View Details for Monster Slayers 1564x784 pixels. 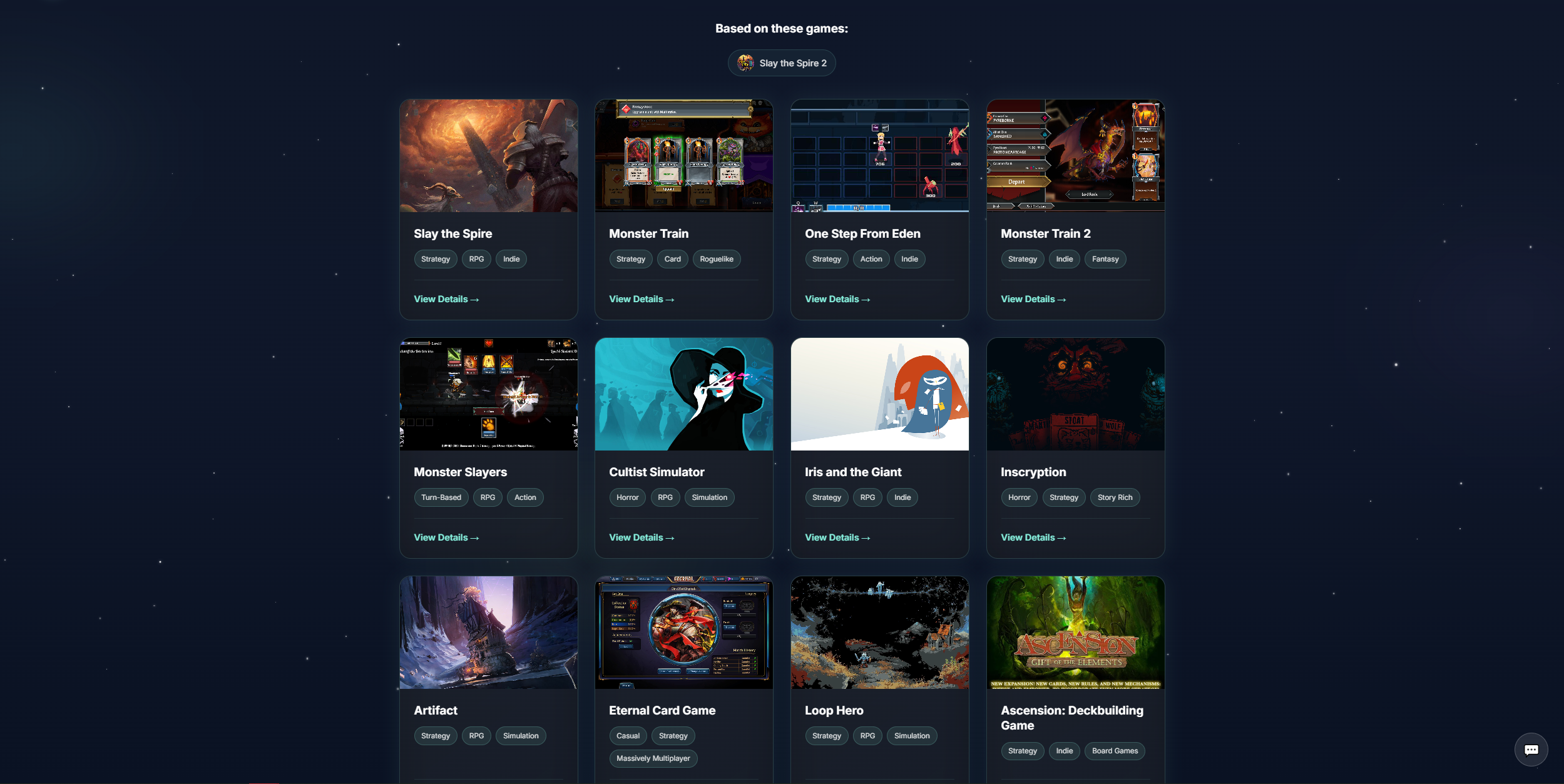coord(446,537)
